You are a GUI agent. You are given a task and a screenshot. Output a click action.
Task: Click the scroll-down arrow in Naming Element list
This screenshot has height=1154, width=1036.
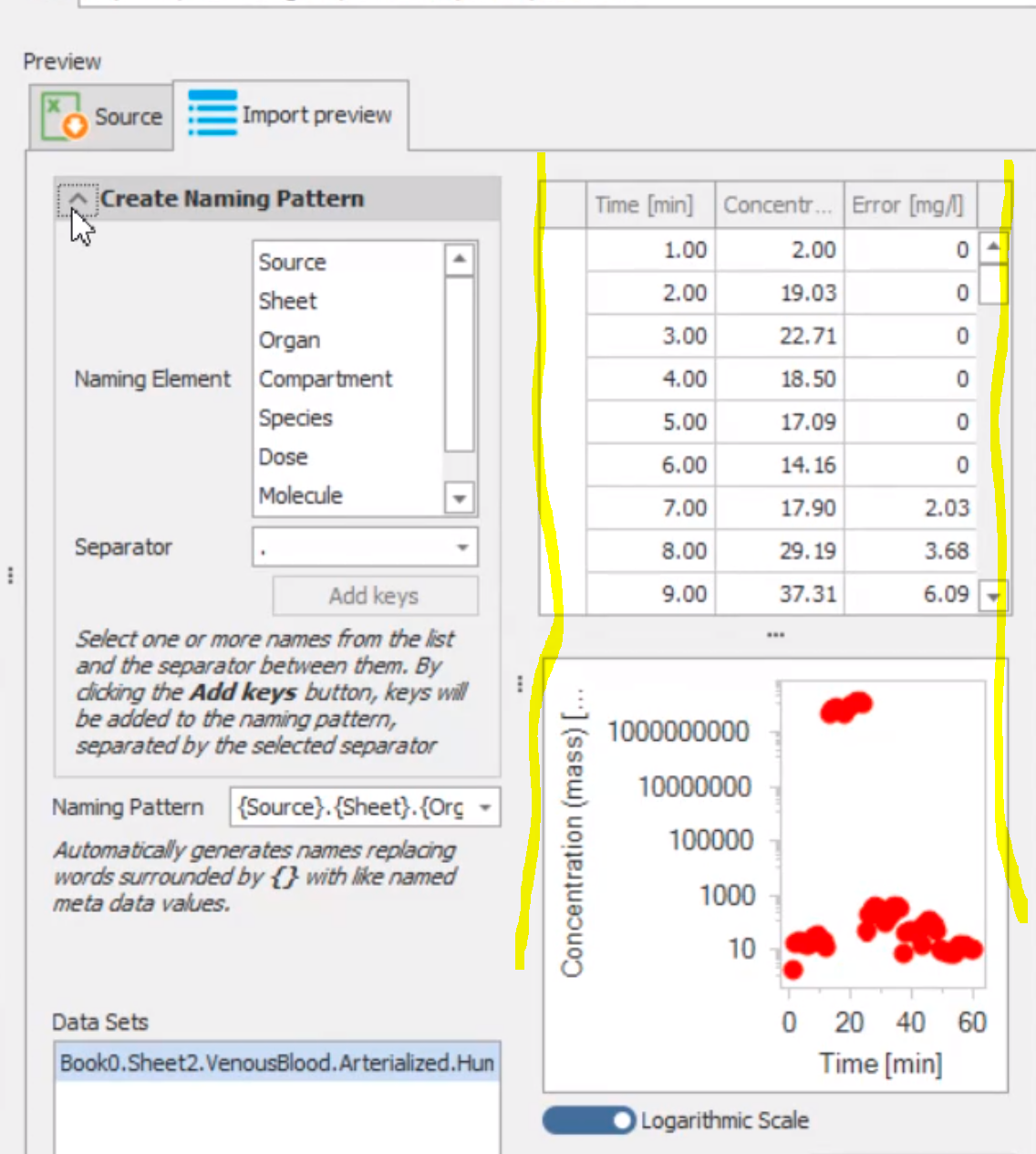(x=461, y=498)
